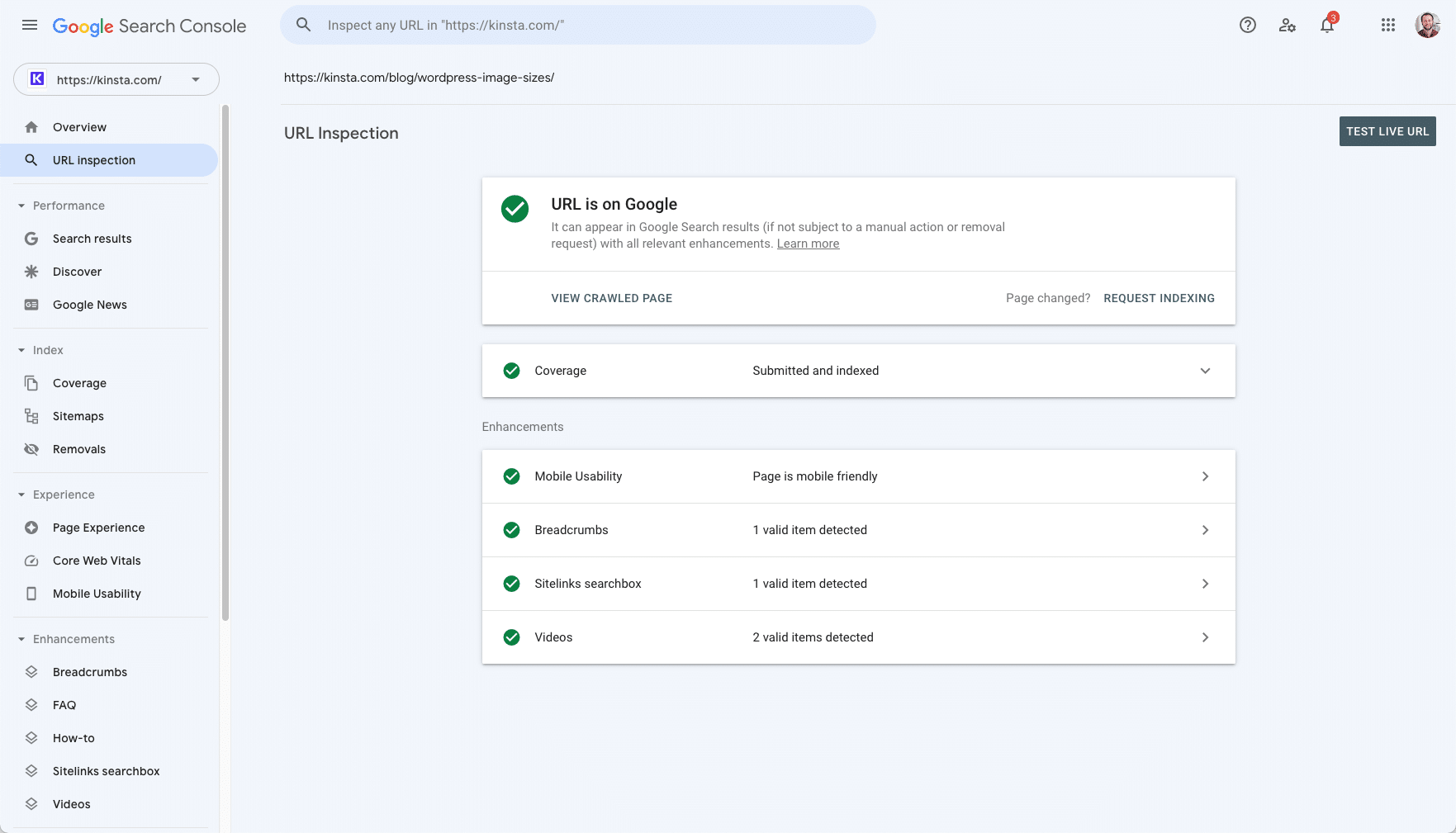Click REQUEST INDEXING
Image resolution: width=1456 pixels, height=833 pixels.
tap(1159, 298)
